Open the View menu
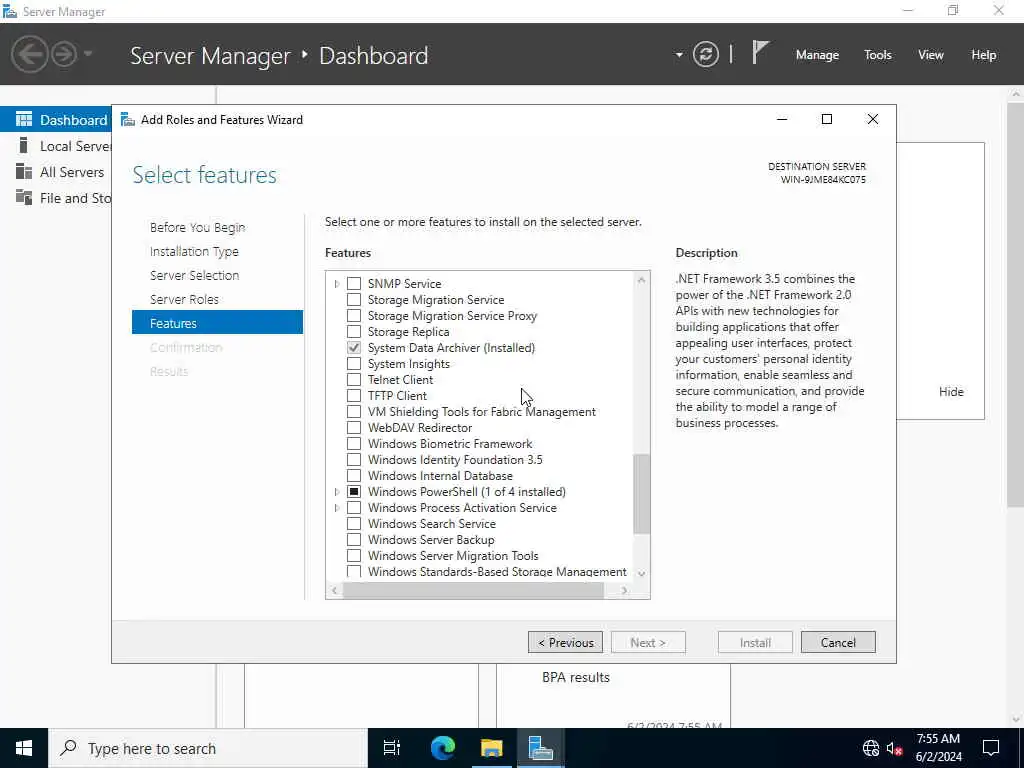Screen dimensions: 1024x768 tap(931, 55)
